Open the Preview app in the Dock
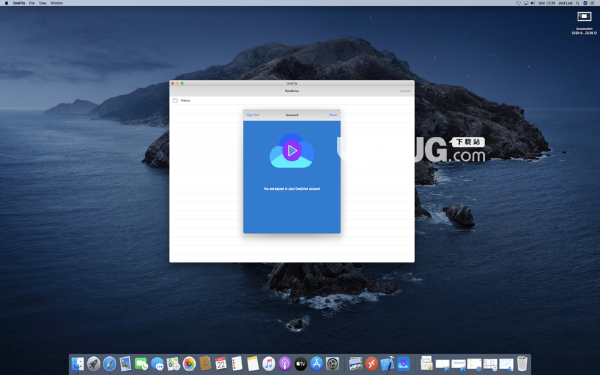 click(x=355, y=364)
